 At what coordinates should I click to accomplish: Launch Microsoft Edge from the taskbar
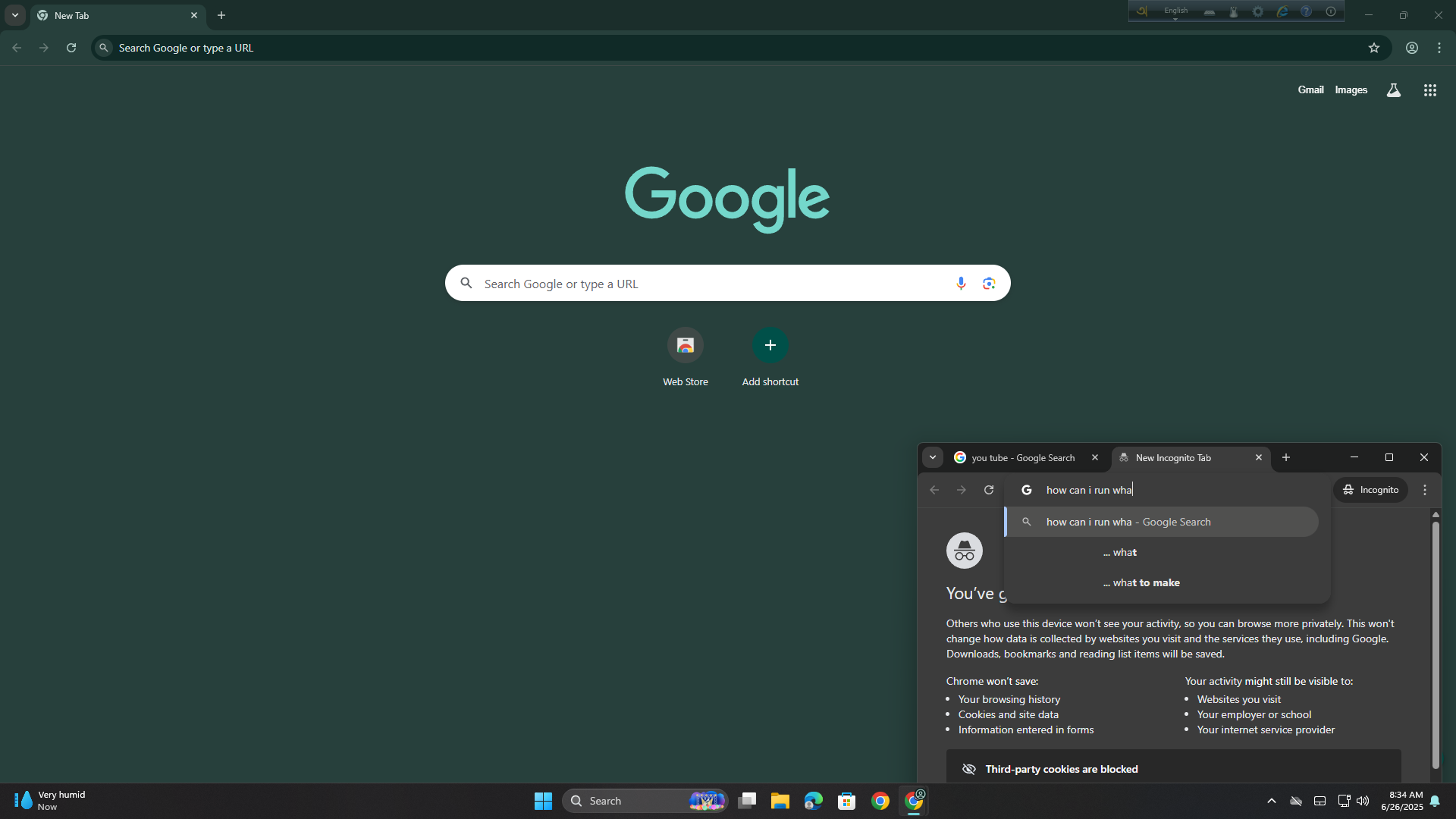(814, 801)
